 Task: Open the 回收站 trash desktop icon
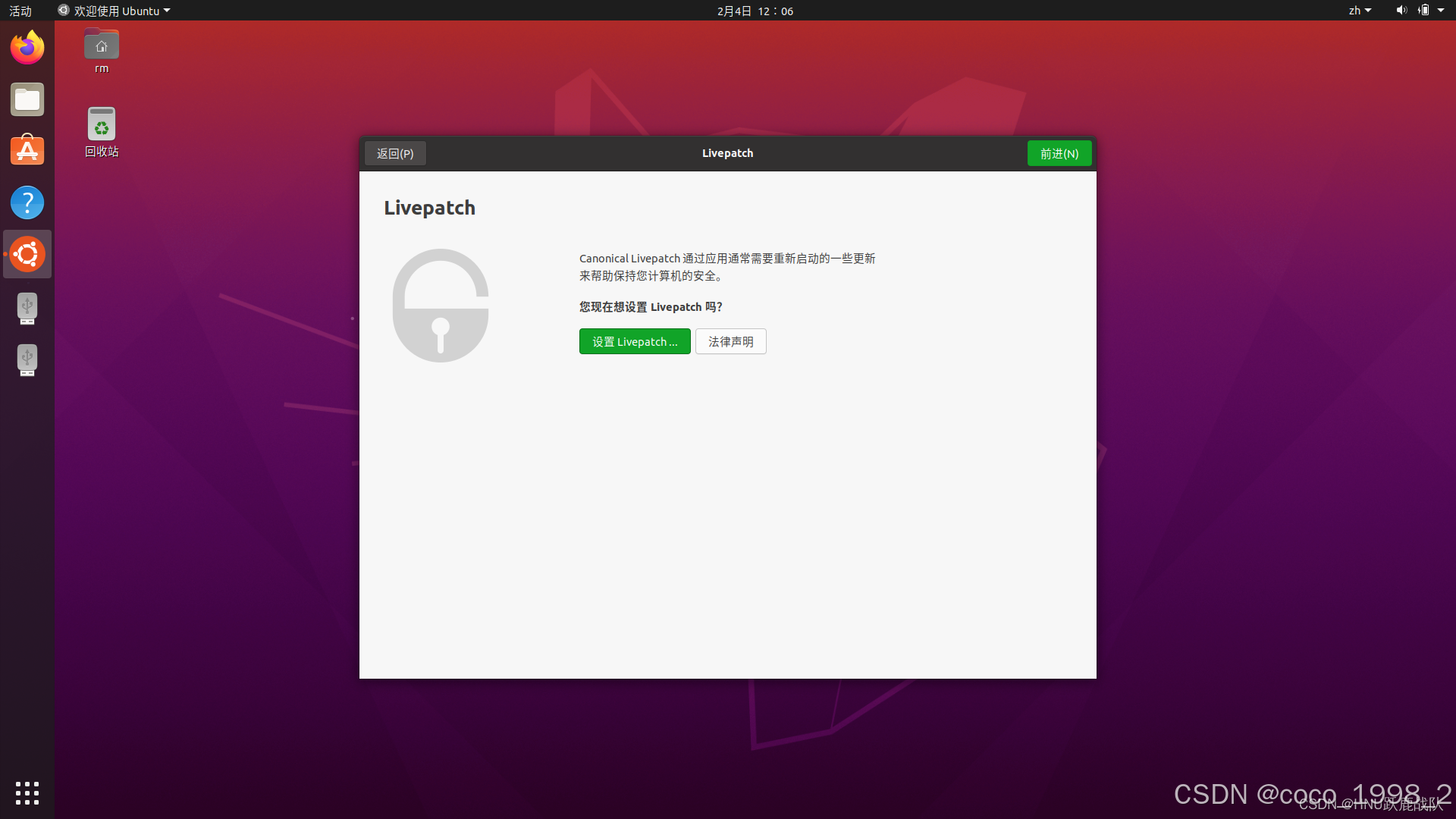coord(102,125)
